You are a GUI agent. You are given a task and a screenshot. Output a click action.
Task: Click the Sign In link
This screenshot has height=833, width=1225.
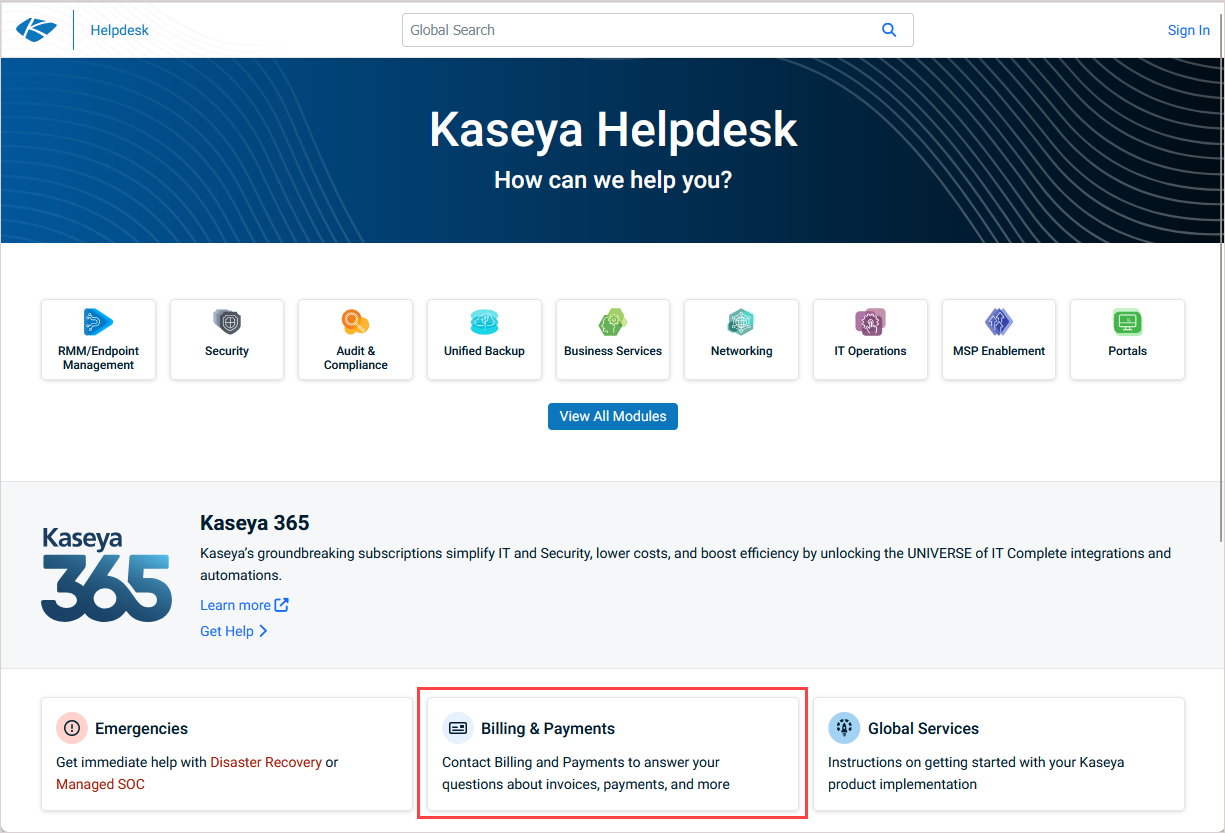(x=1188, y=30)
